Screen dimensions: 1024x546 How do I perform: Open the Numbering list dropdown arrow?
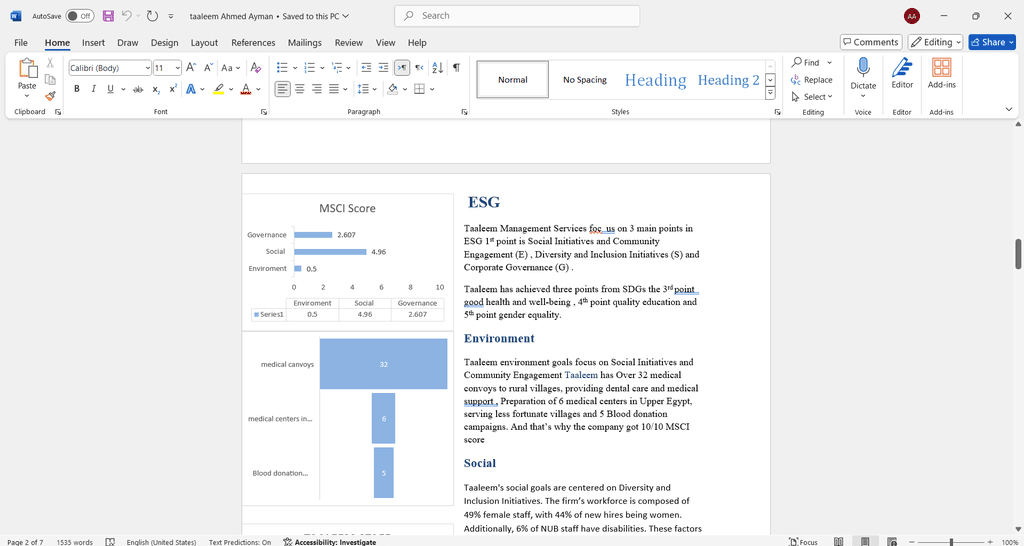tap(322, 67)
